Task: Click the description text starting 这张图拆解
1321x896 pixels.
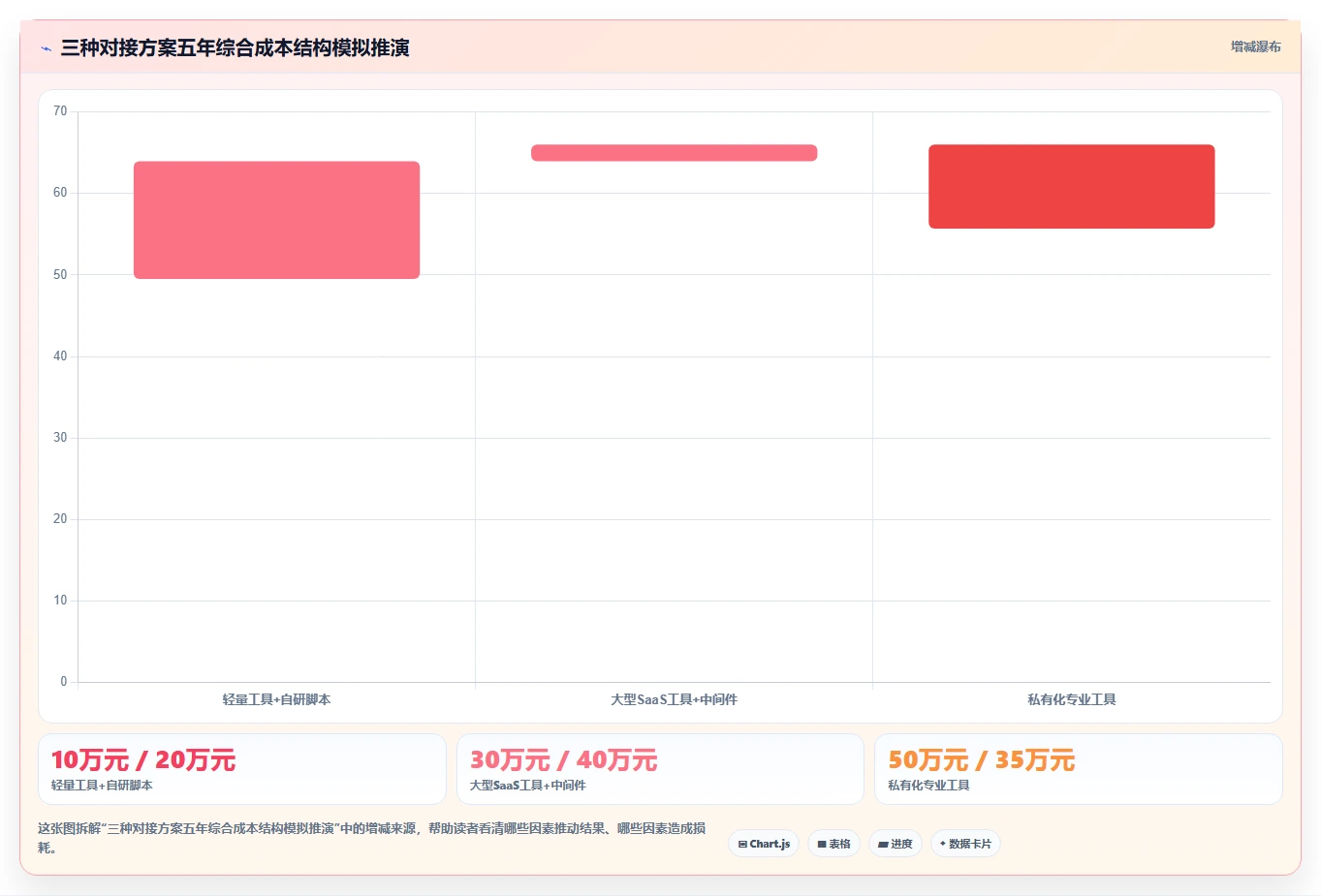Action: click(x=372, y=838)
